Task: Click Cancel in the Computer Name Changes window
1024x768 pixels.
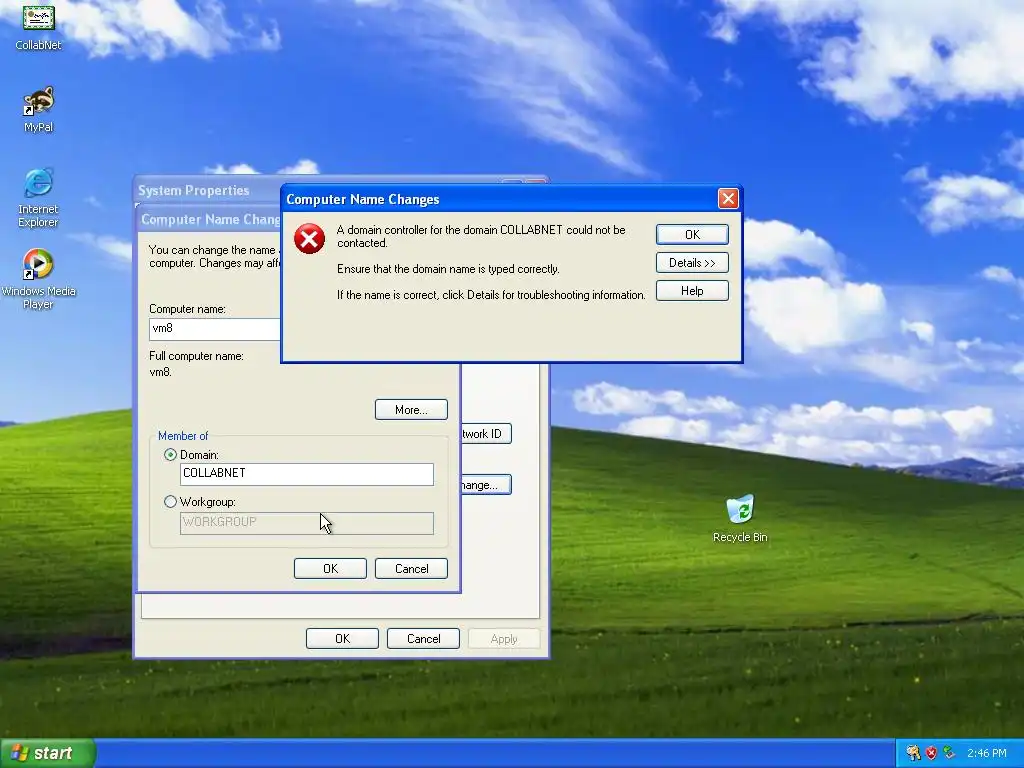Action: 411,568
